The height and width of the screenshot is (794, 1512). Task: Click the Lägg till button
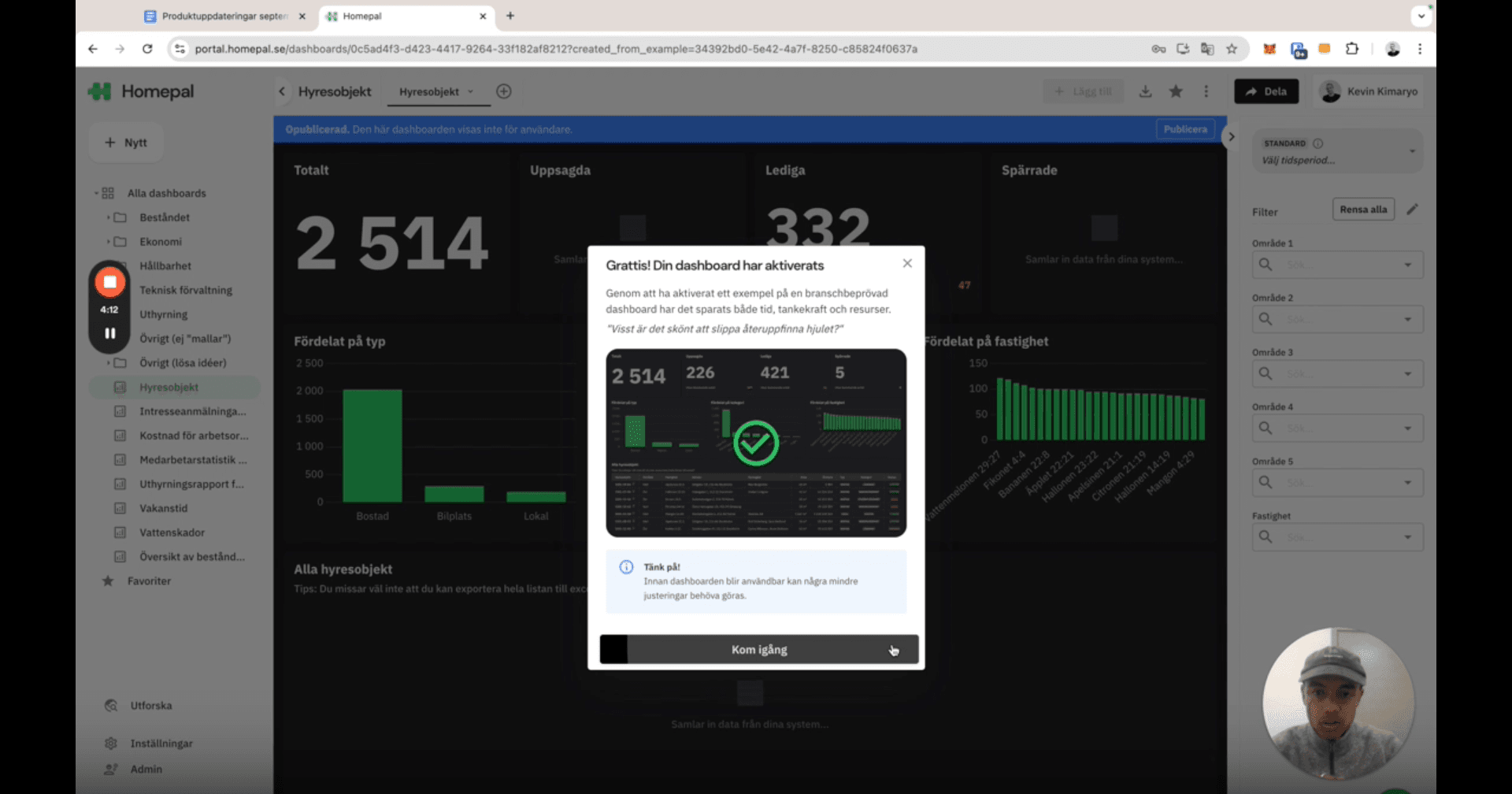[x=1084, y=91]
